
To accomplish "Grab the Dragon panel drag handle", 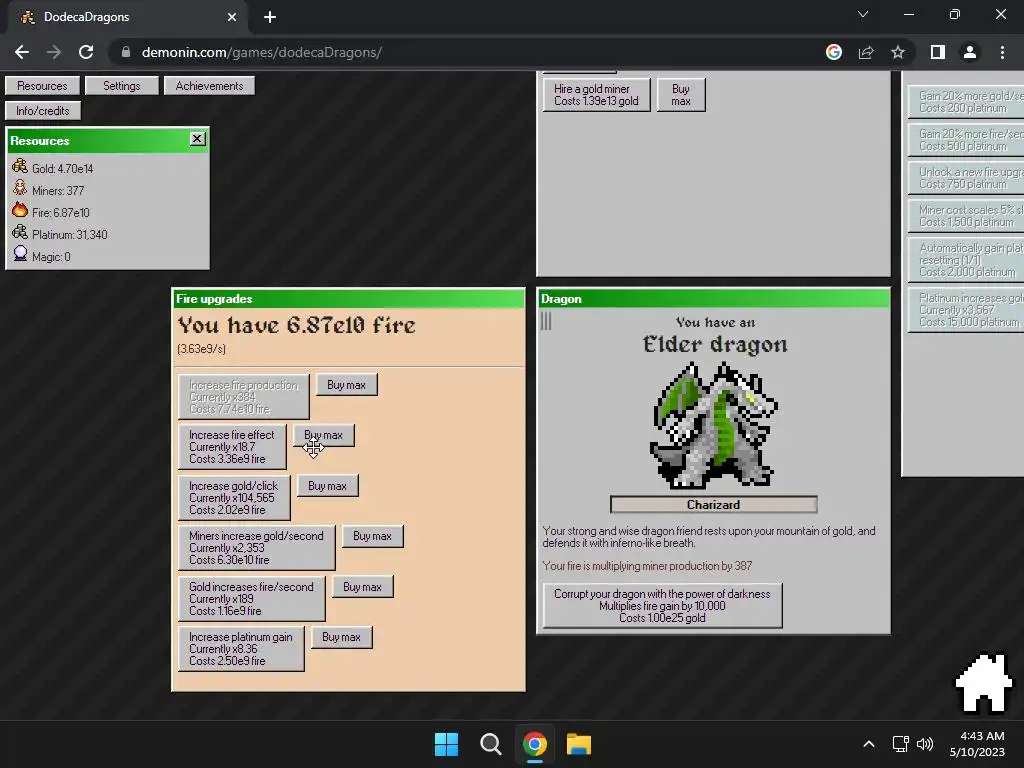I will [x=546, y=321].
